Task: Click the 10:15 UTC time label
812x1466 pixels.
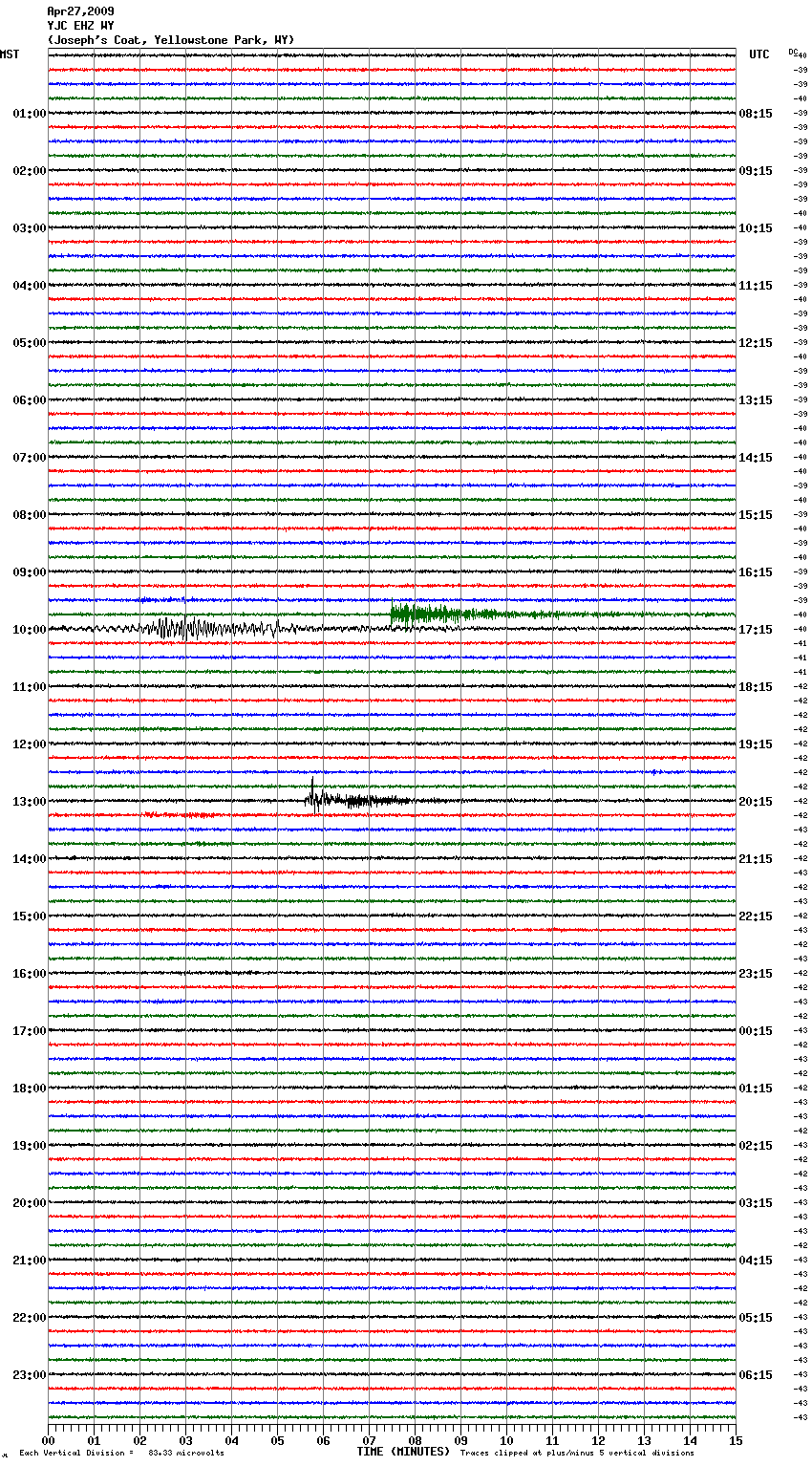Action: click(756, 228)
